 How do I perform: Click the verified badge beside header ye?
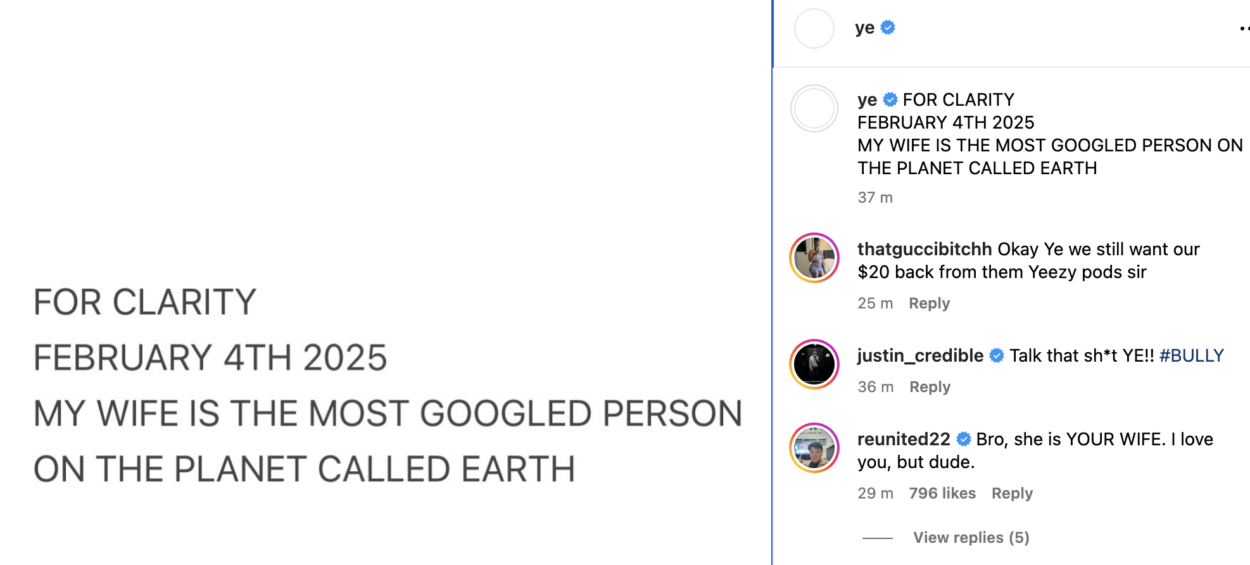[x=888, y=28]
